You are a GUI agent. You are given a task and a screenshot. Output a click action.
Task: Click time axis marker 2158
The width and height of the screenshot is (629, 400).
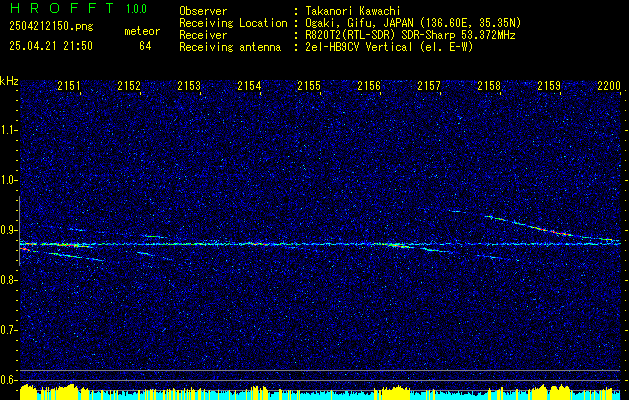click(489, 86)
